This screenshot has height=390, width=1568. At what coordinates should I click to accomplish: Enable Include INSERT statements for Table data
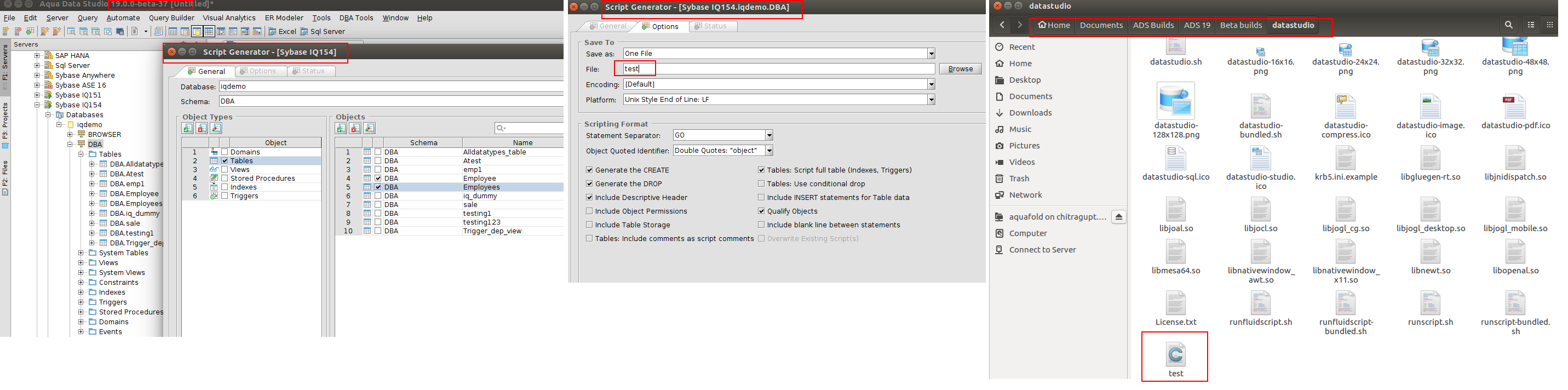pos(761,198)
